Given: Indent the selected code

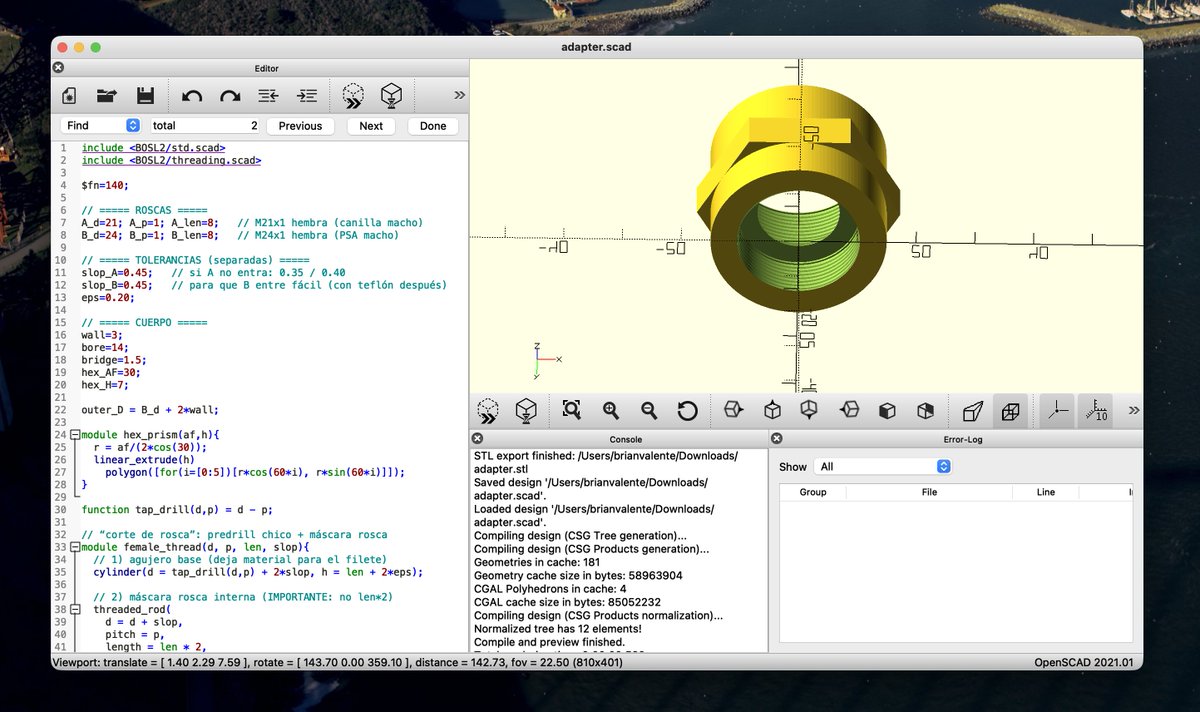Looking at the screenshot, I should click(307, 96).
